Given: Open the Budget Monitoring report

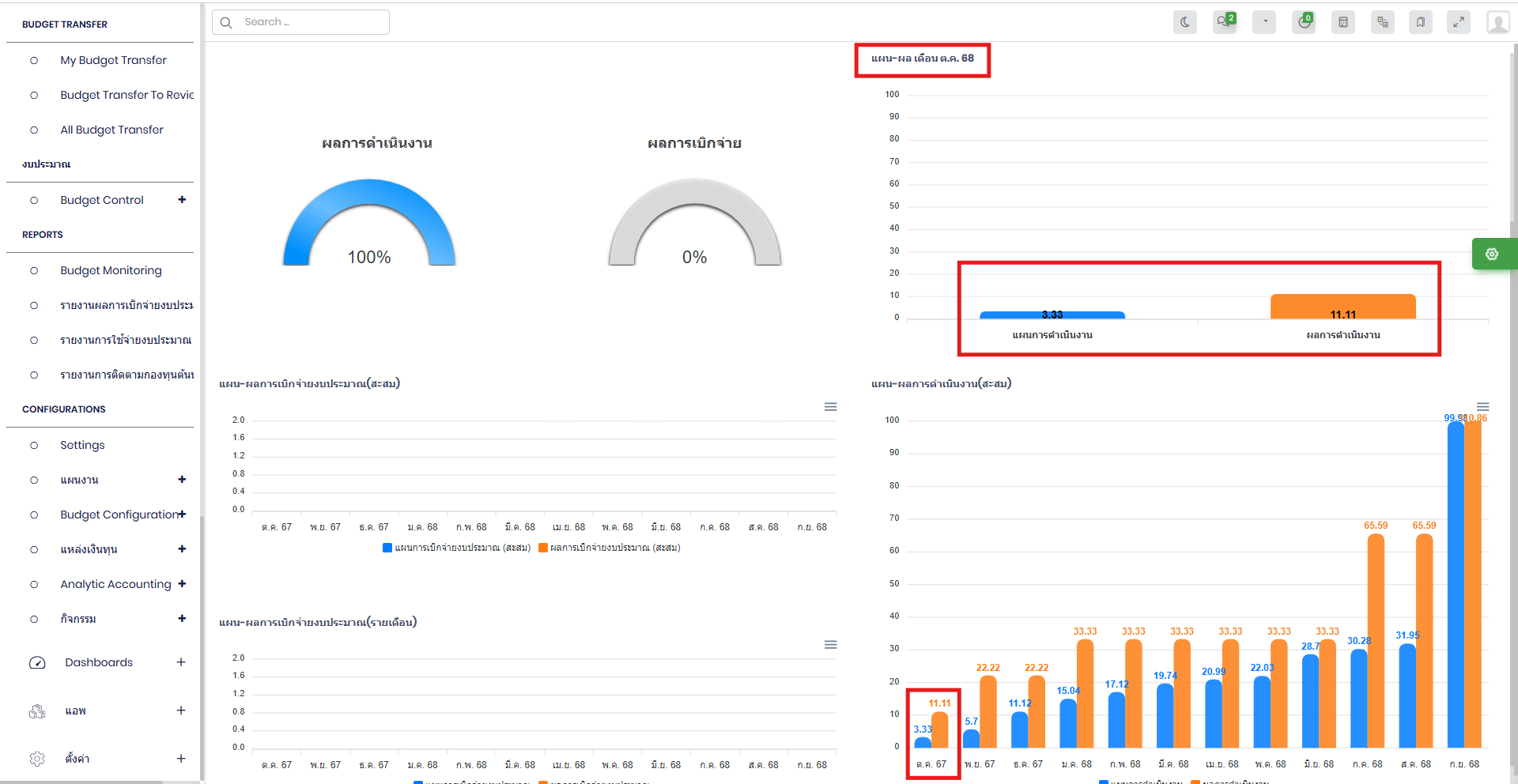Looking at the screenshot, I should pyautogui.click(x=111, y=270).
